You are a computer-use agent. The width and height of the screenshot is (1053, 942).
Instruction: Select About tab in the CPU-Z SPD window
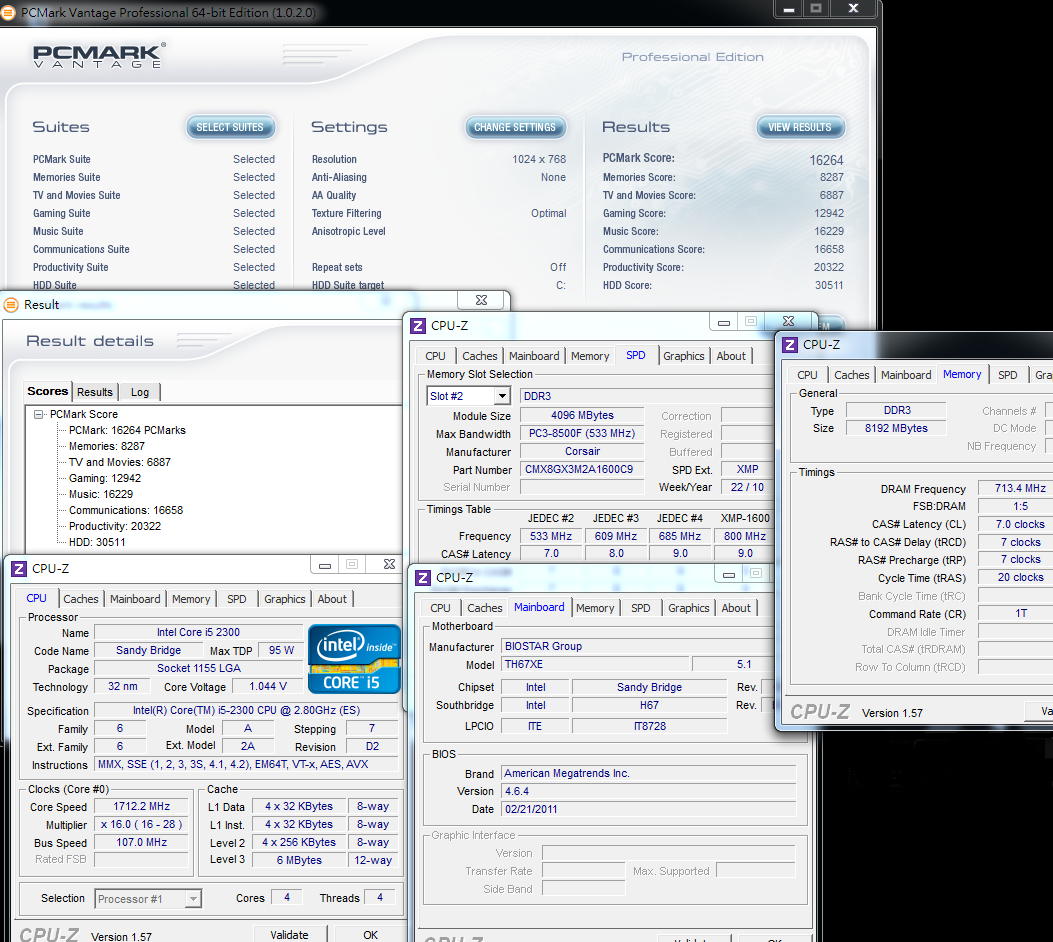pyautogui.click(x=731, y=356)
